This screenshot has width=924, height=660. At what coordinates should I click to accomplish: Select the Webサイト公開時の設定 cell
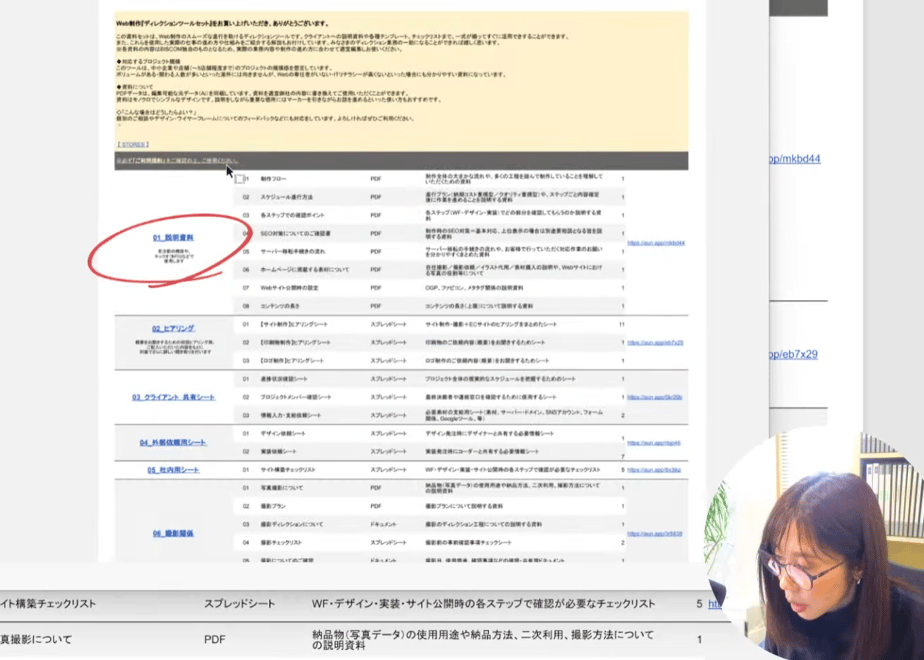pos(289,288)
